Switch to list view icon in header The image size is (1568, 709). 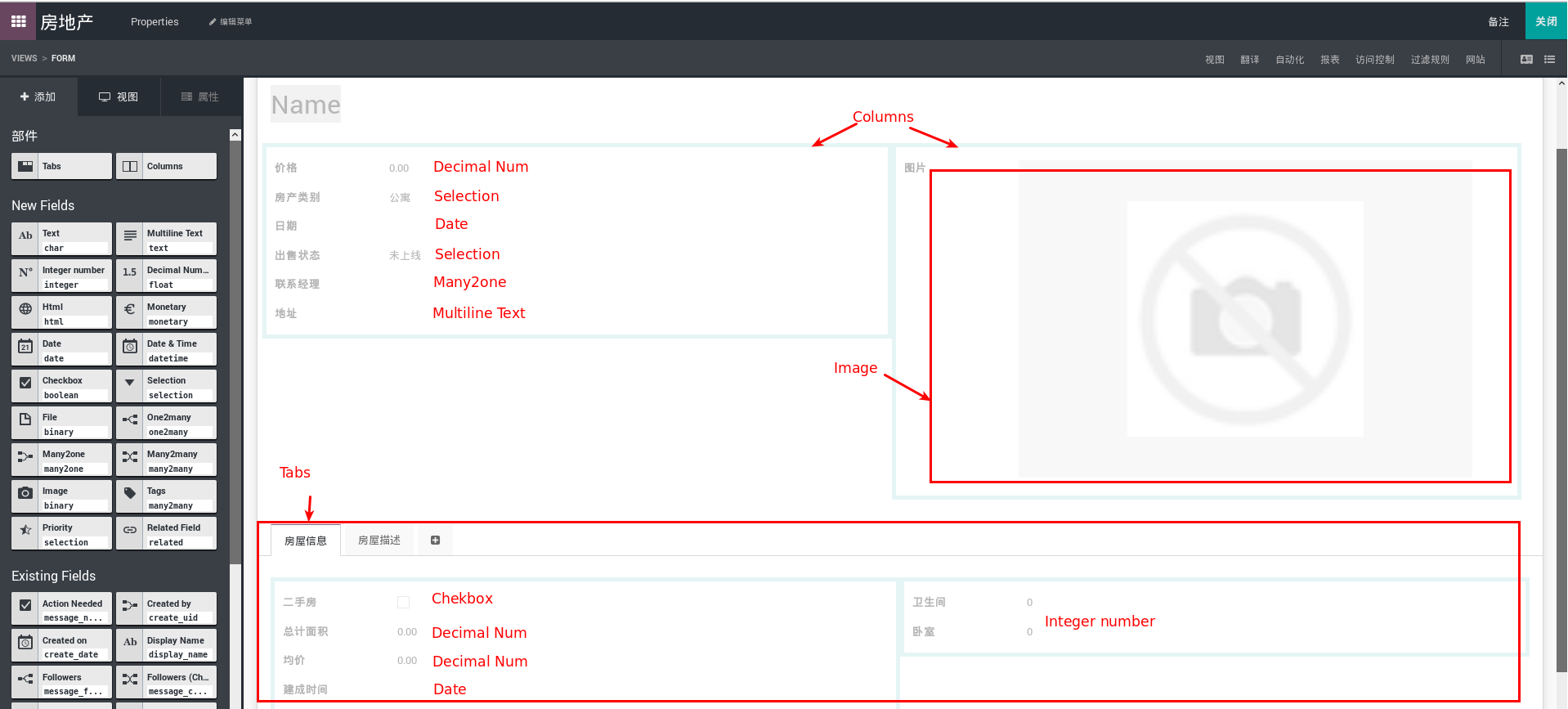[1549, 59]
